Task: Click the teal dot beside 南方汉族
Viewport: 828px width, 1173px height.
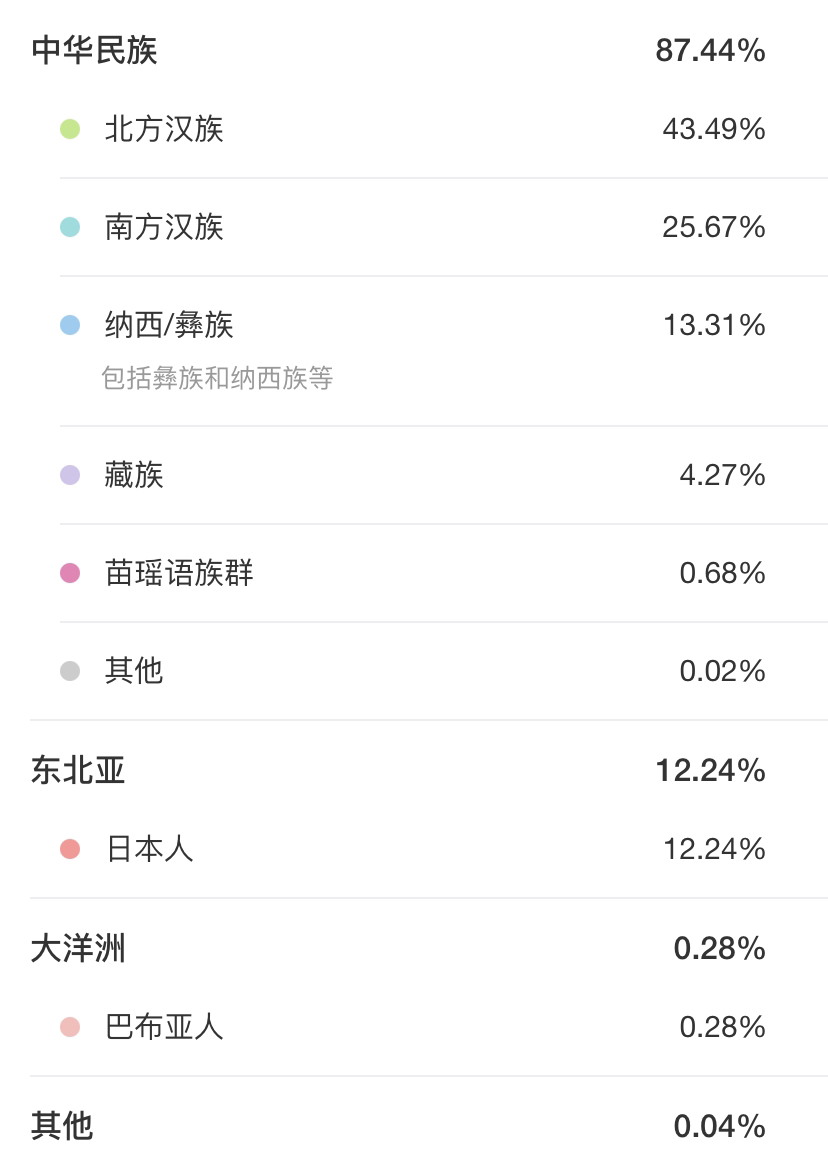Action: pyautogui.click(x=70, y=227)
